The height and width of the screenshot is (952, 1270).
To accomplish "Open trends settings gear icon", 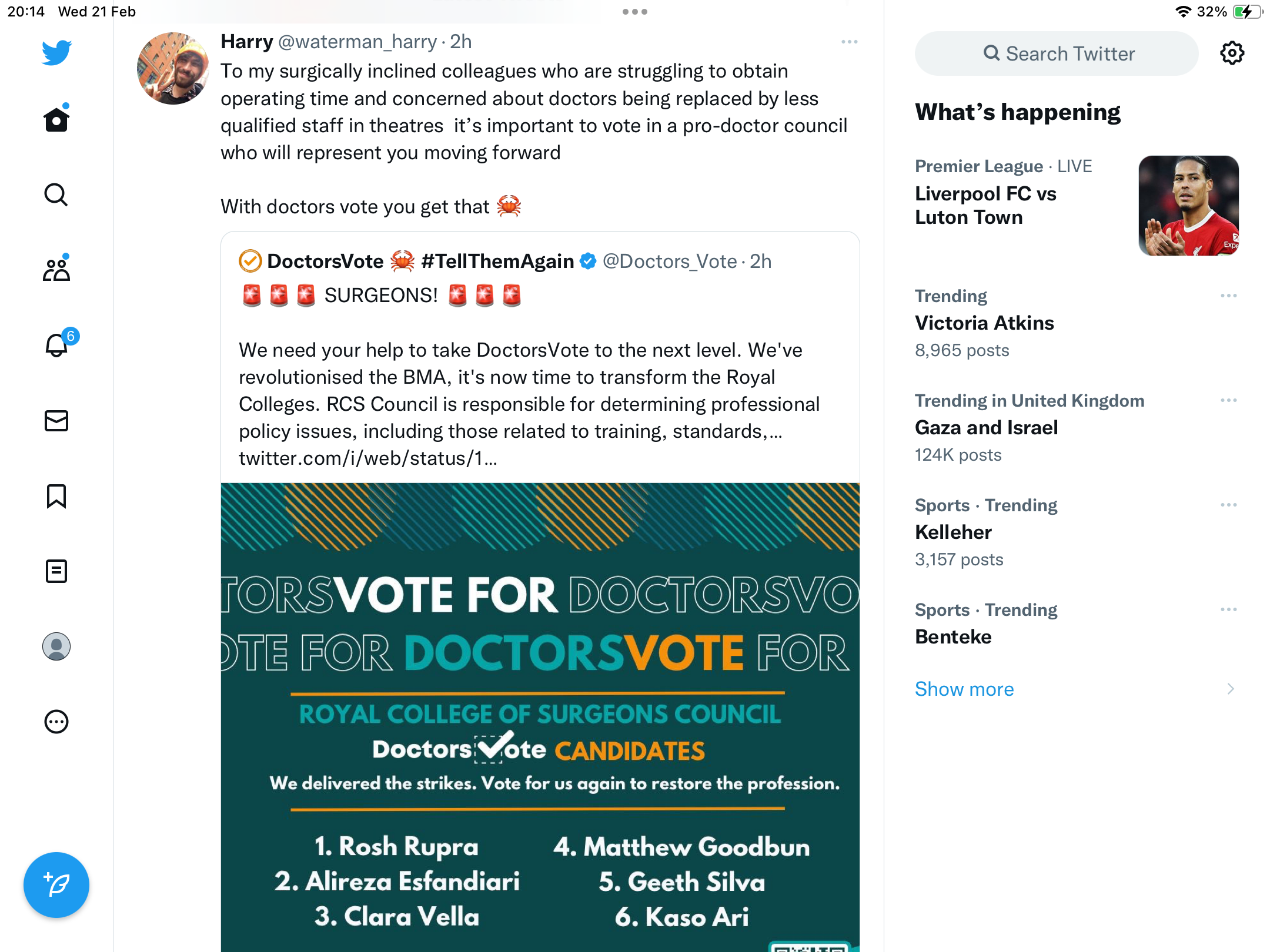I will click(x=1232, y=53).
